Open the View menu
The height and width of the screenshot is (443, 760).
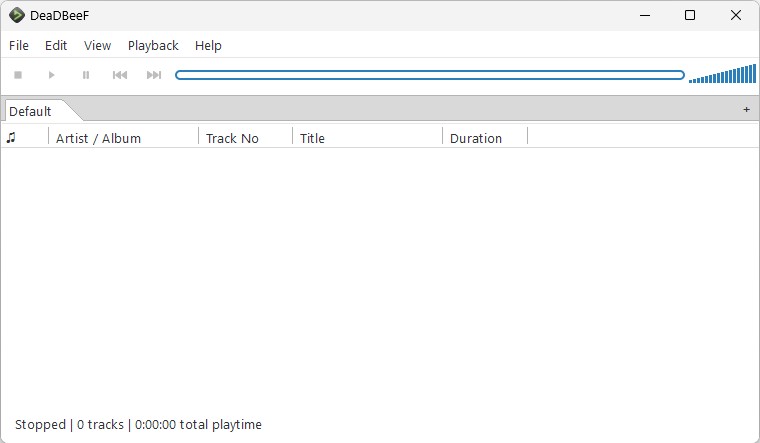coord(97,46)
